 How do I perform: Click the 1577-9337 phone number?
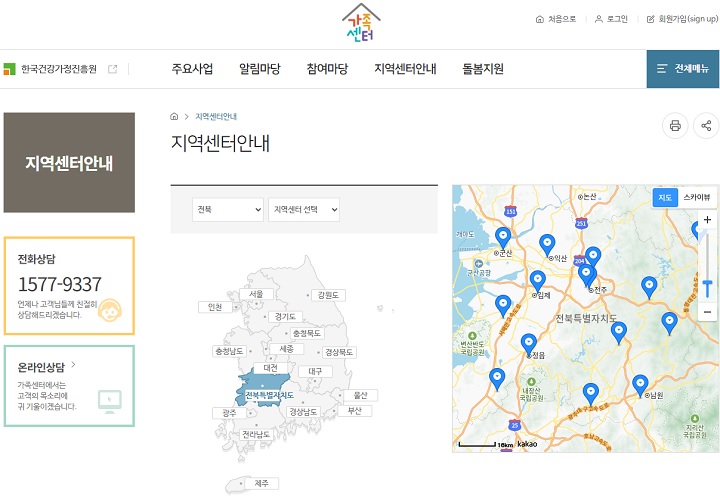click(x=59, y=284)
